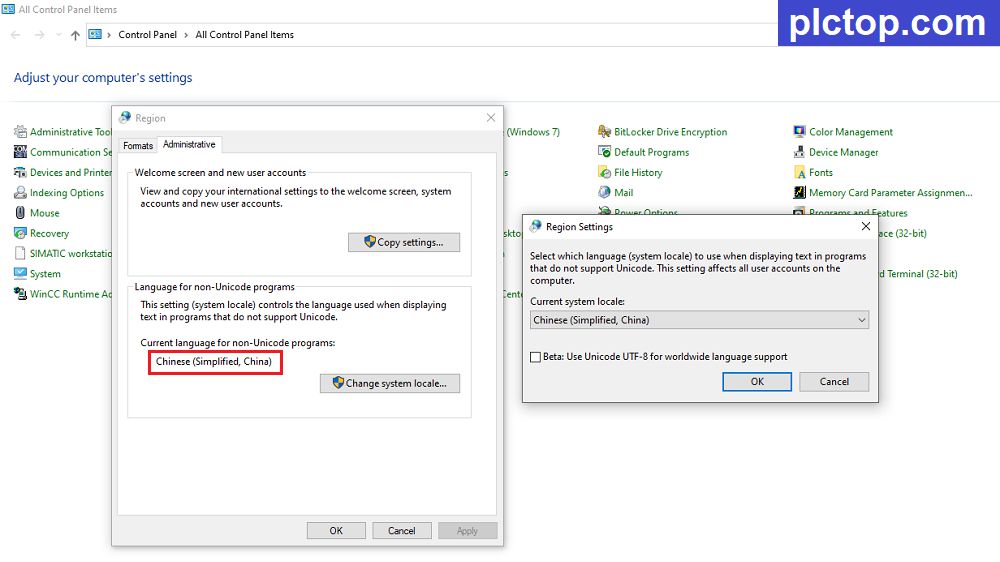
Task: Open Devices and Printers icon
Action: (20, 173)
